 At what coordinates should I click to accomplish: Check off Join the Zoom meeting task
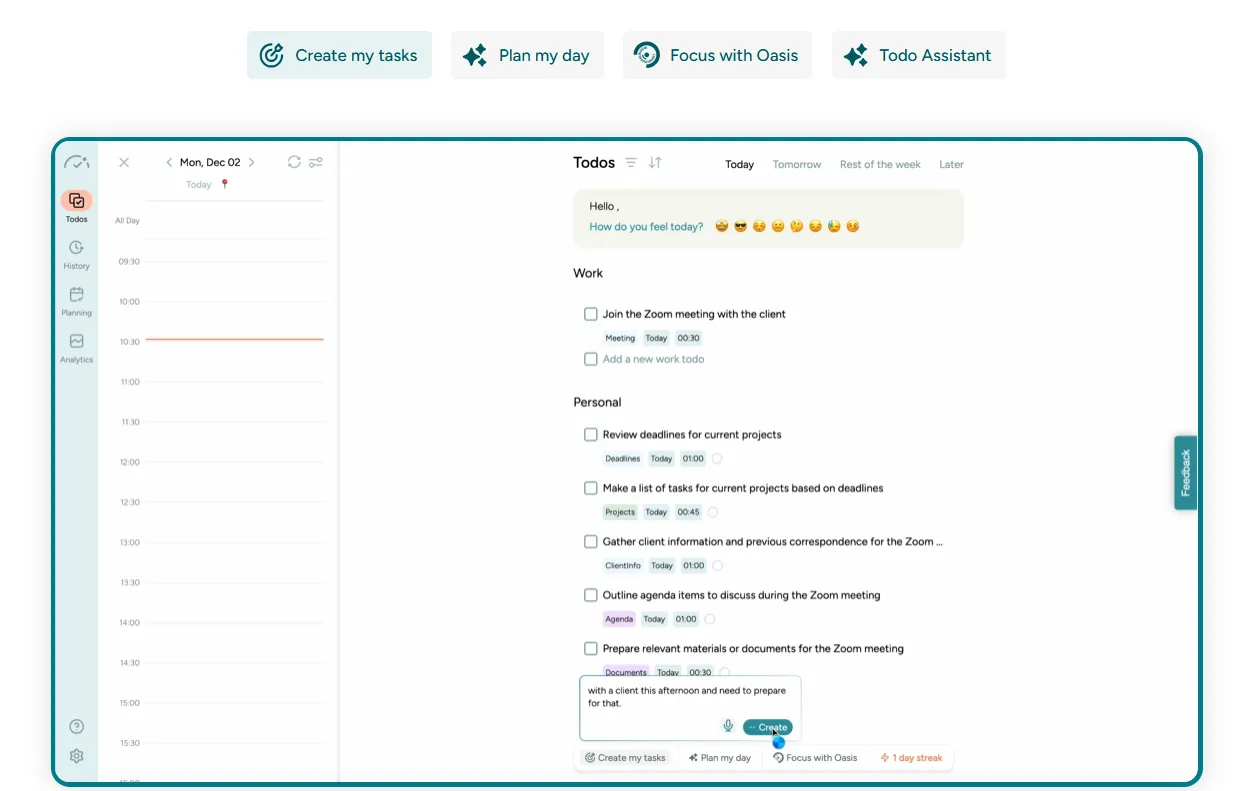click(x=591, y=314)
